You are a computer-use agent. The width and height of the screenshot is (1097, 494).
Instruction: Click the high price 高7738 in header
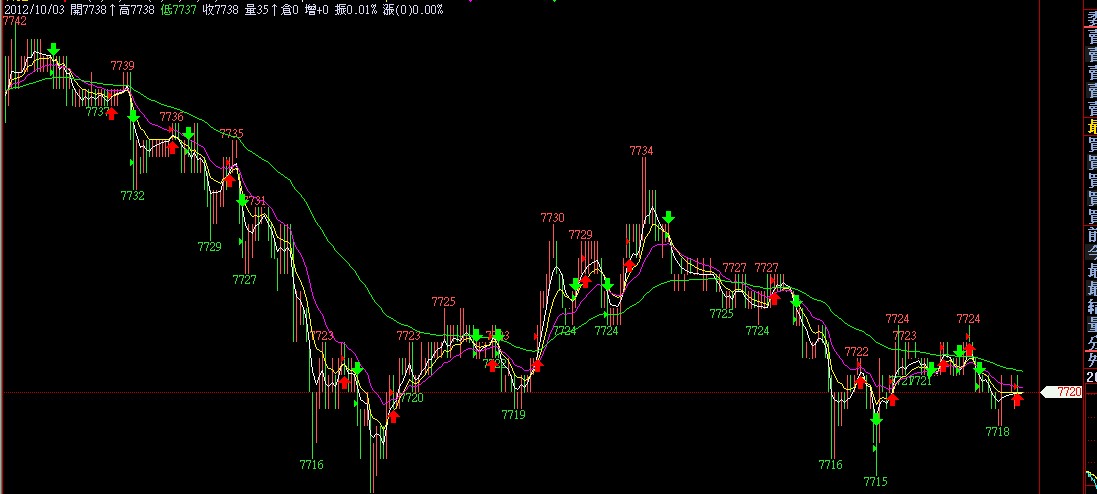point(136,10)
